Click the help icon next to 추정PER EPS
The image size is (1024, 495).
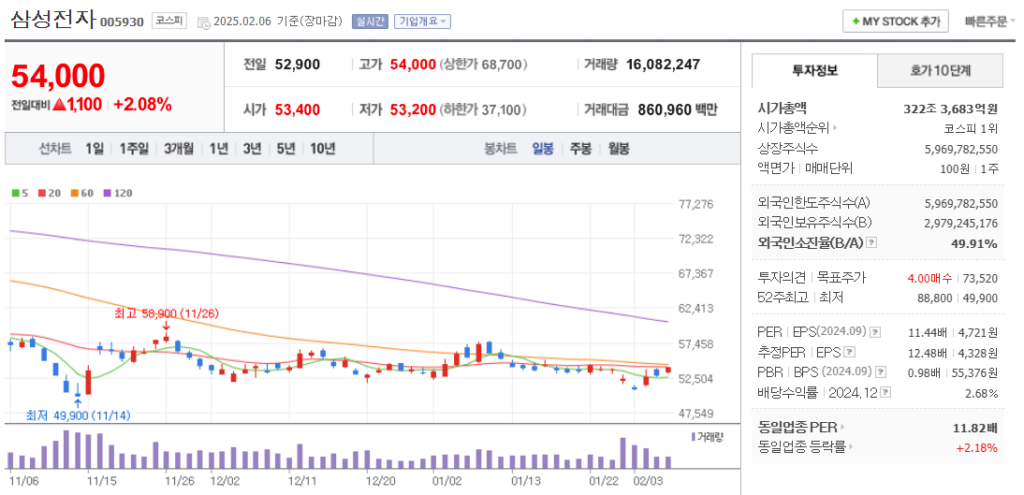coord(849,353)
